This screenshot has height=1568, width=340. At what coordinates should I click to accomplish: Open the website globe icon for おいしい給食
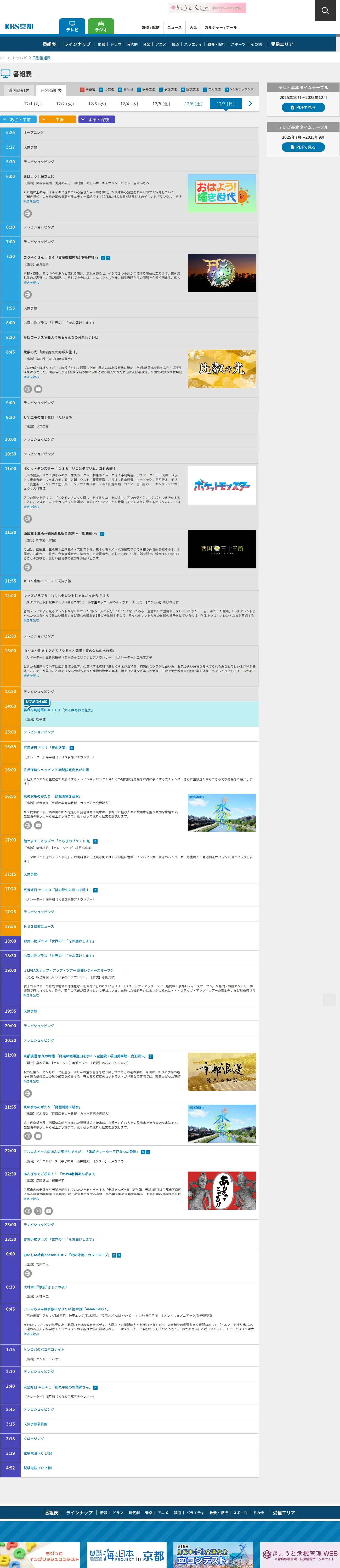tap(27, 1273)
